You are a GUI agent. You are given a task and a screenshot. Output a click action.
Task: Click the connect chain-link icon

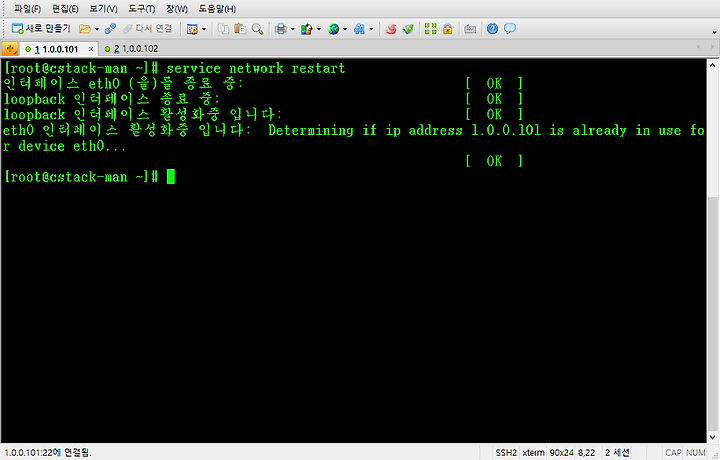[110, 29]
